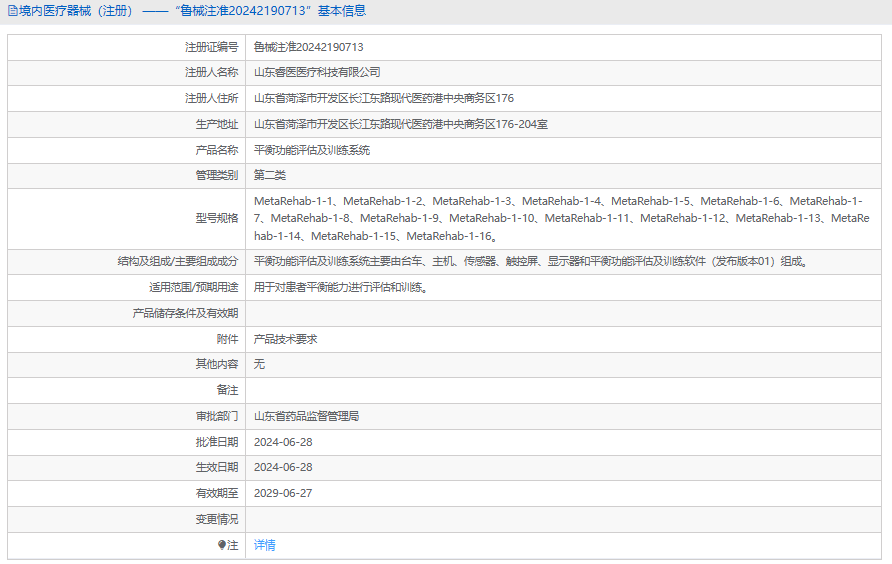Click the intended use text 用于对患者平衡能力进行评估和训练
The image size is (892, 564).
tap(341, 287)
